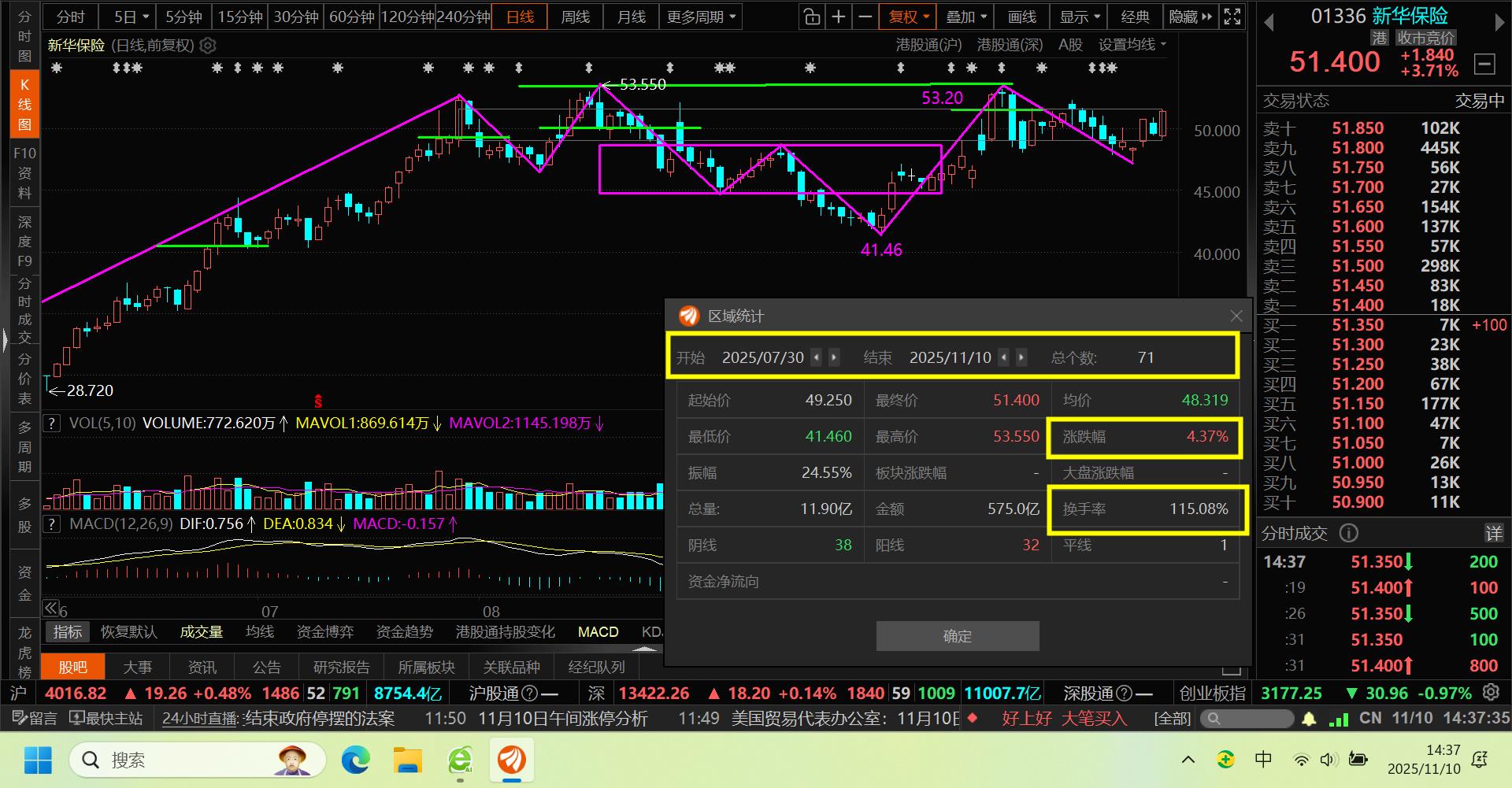Screen dimensions: 1512x788
Task: Open the green browser icon on the taskbar
Action: [x=460, y=760]
